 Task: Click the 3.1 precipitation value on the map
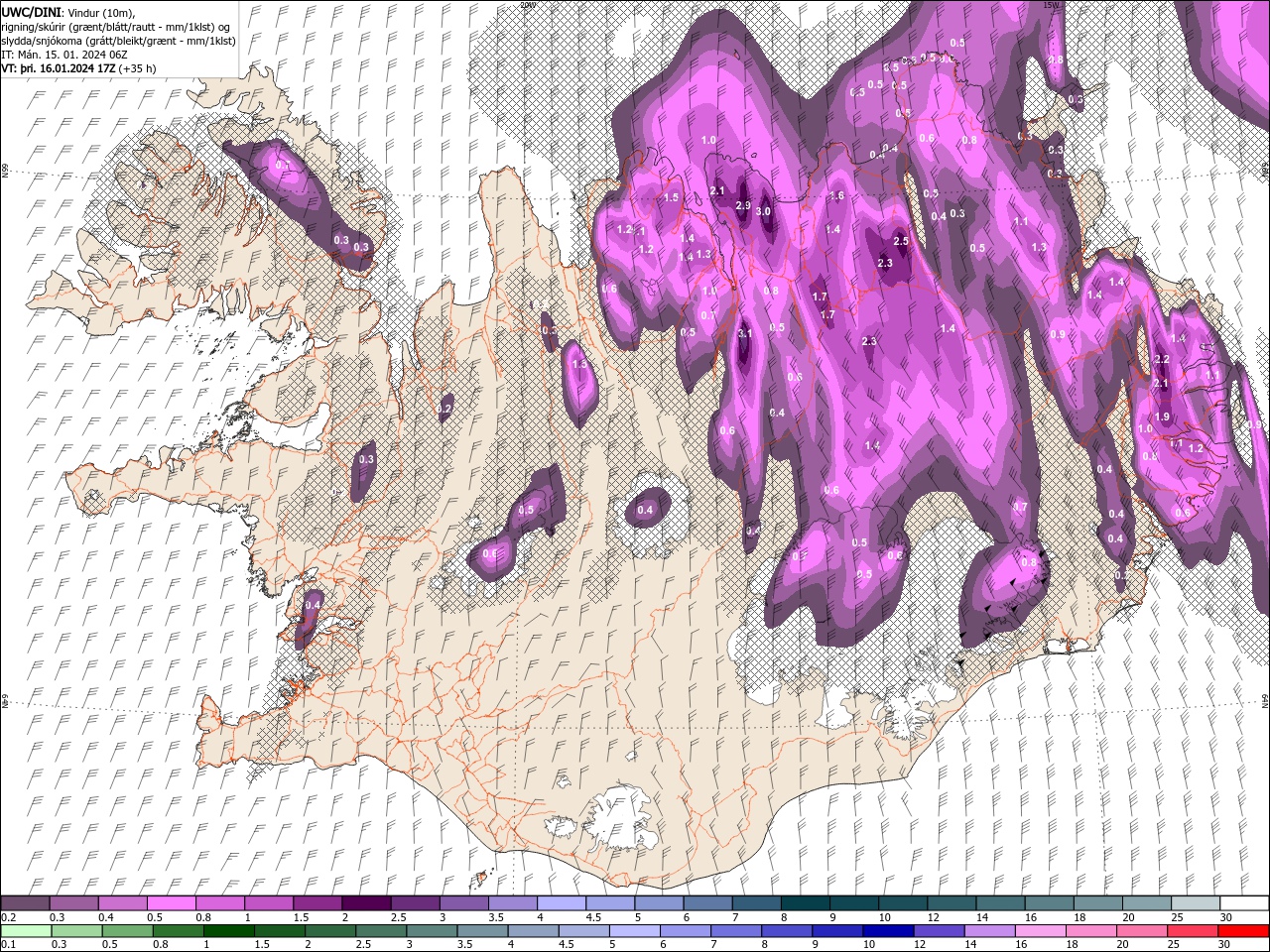pyautogui.click(x=745, y=334)
